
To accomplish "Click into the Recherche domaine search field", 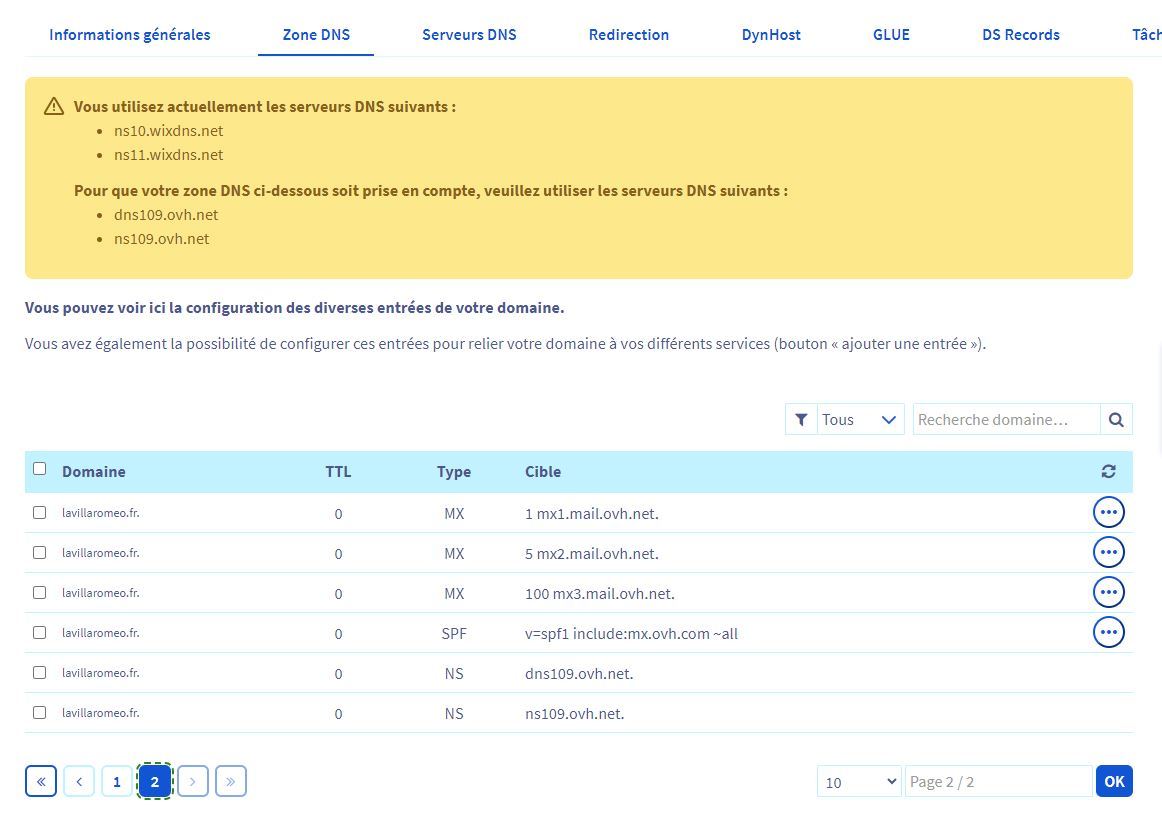I will [1005, 420].
